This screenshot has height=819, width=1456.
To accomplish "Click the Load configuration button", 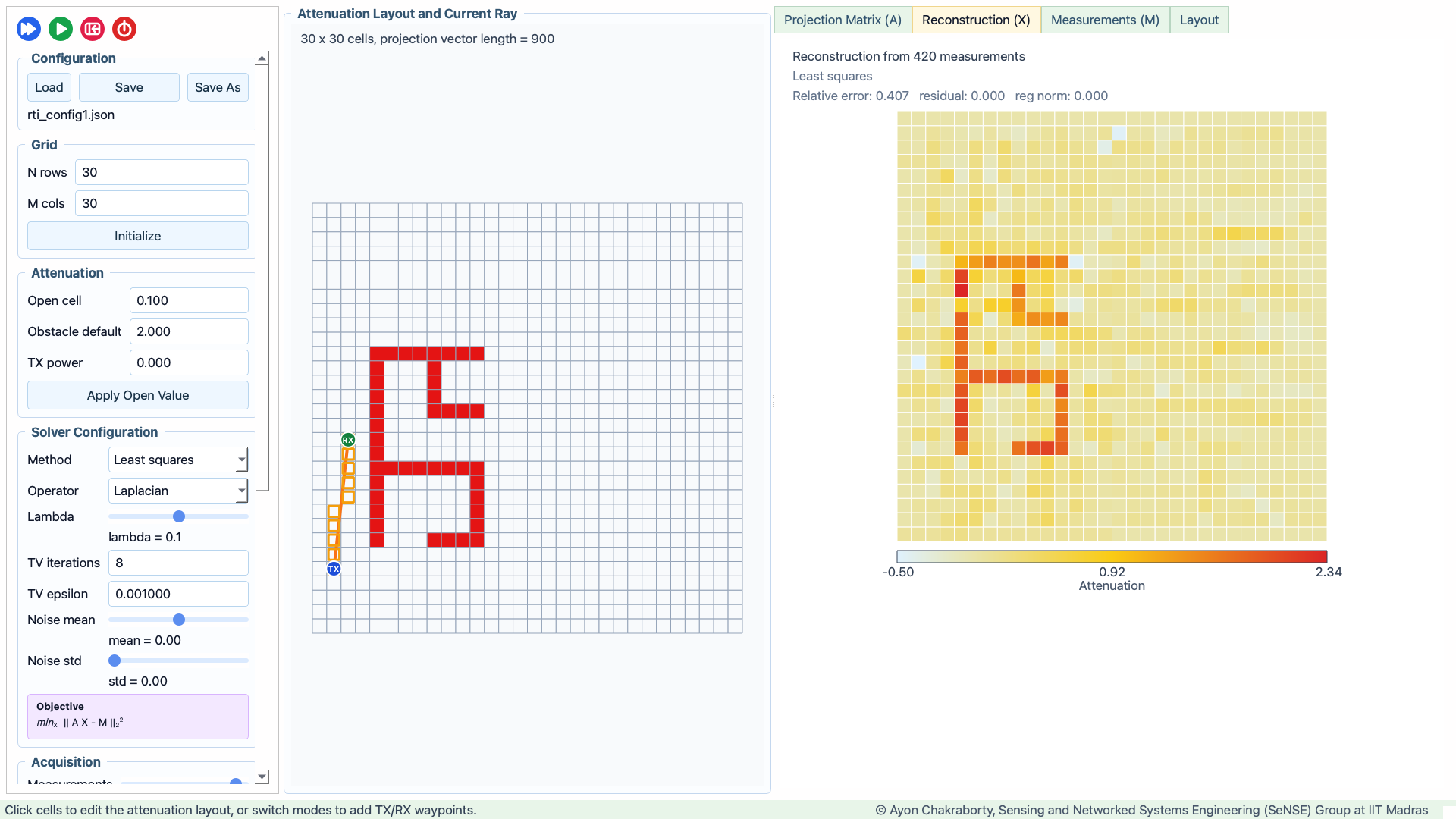I will [x=49, y=87].
